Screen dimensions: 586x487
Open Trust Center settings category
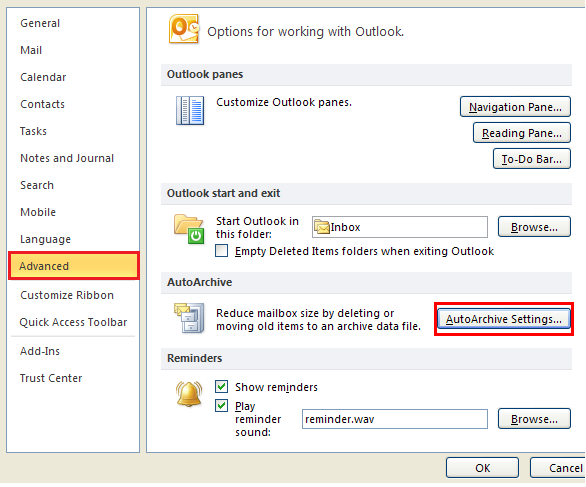point(51,378)
